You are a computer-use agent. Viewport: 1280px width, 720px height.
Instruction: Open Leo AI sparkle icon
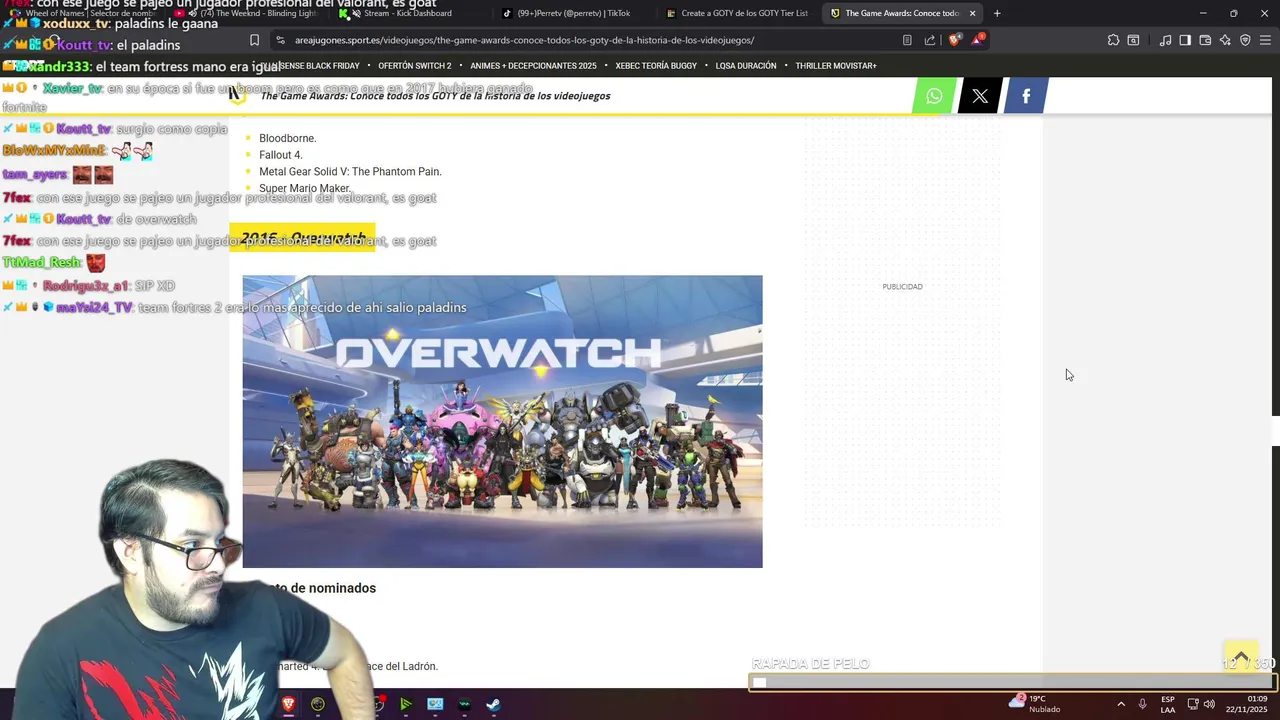pyautogui.click(x=1225, y=40)
